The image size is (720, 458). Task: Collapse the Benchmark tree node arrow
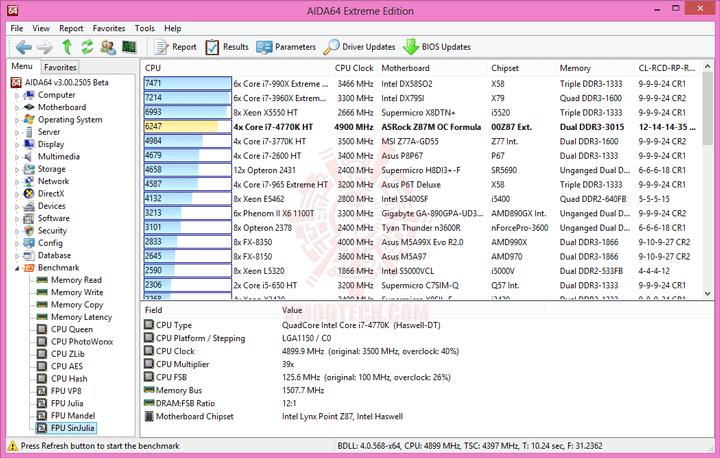[17, 268]
